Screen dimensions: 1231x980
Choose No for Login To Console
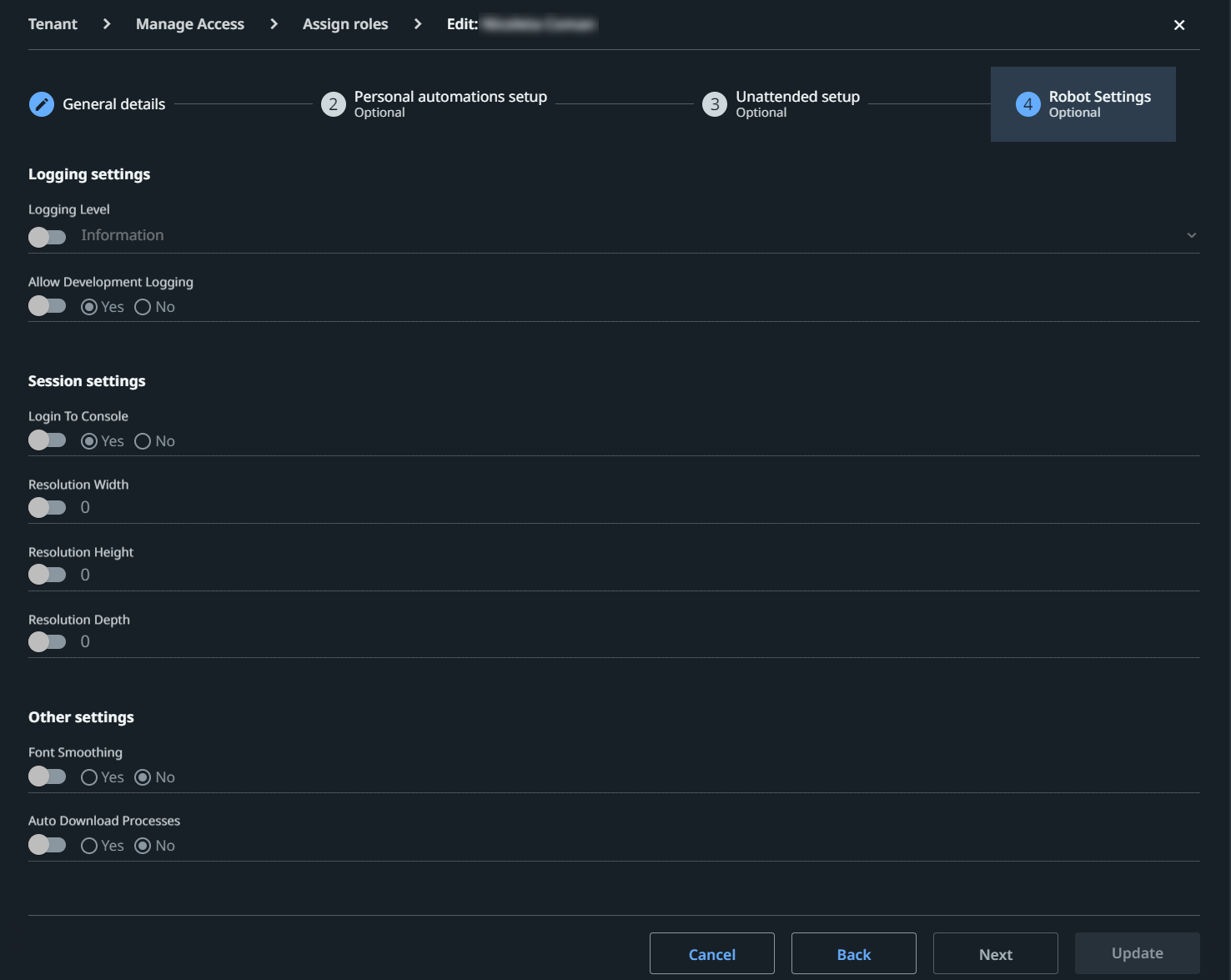tap(142, 440)
